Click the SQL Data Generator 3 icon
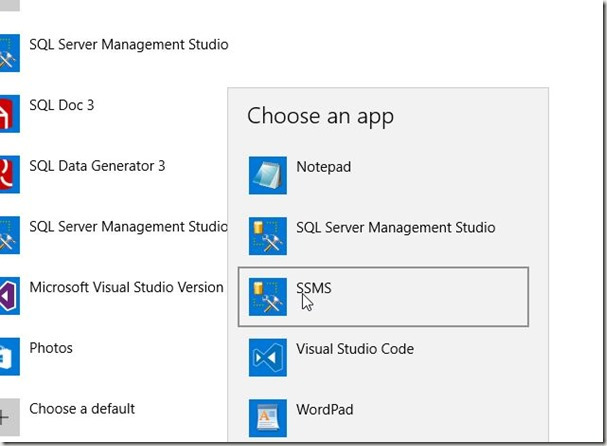Image resolution: width=607 pixels, height=446 pixels. point(8,174)
